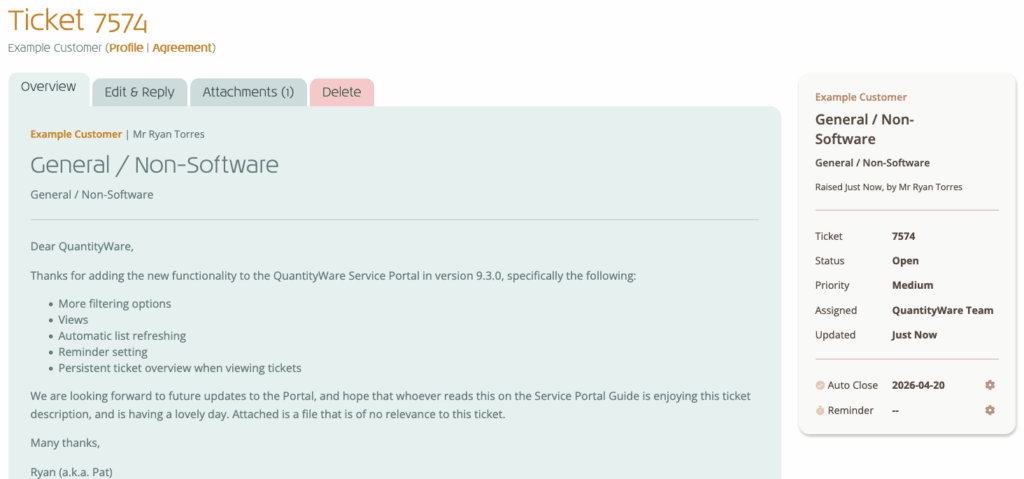Select the red Delete tab

[341, 92]
